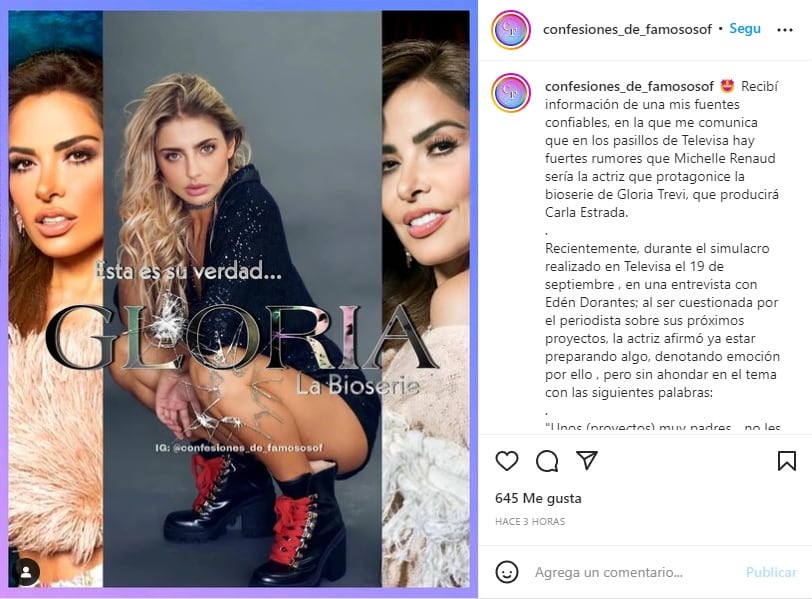Viewport: 812px width, 599px height.
Task: Select the star-eyes emoji in the caption
Action: [x=727, y=86]
